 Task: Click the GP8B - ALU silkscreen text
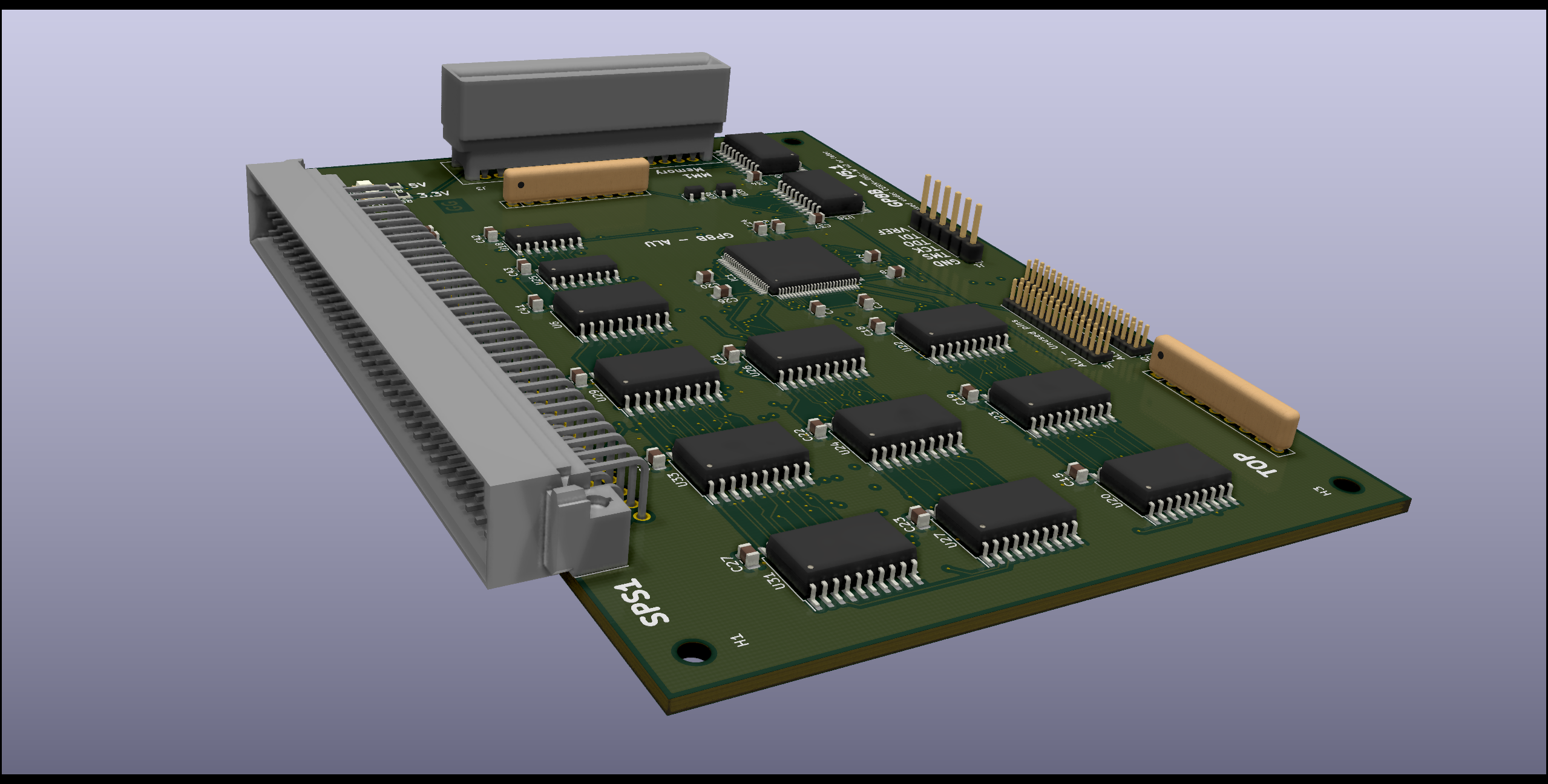point(689,240)
